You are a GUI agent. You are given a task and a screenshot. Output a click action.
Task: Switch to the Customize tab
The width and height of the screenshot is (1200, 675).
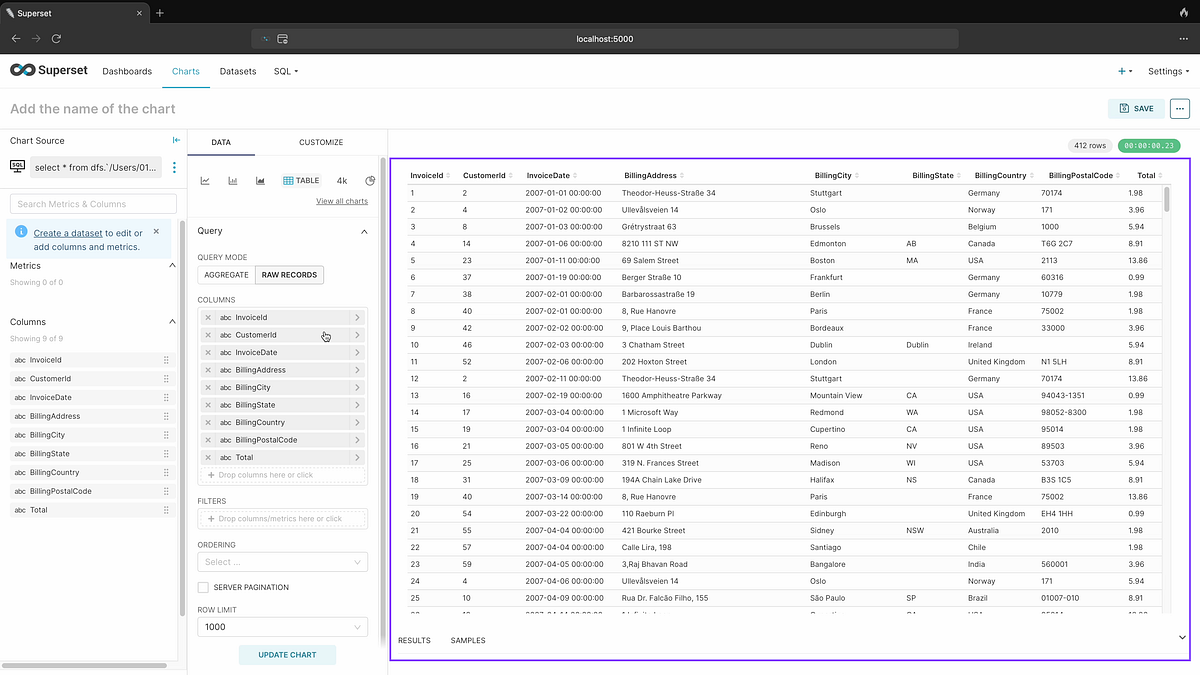(x=321, y=142)
